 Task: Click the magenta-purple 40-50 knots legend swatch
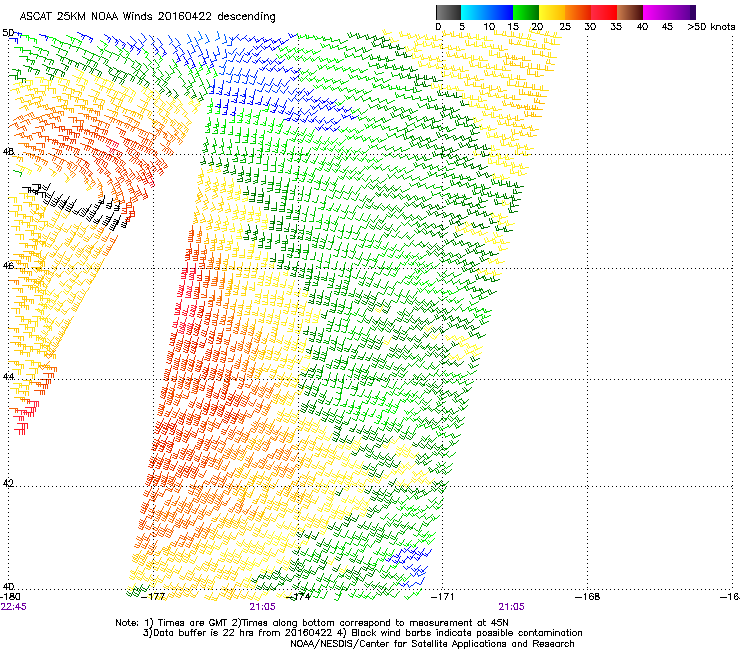(x=669, y=12)
